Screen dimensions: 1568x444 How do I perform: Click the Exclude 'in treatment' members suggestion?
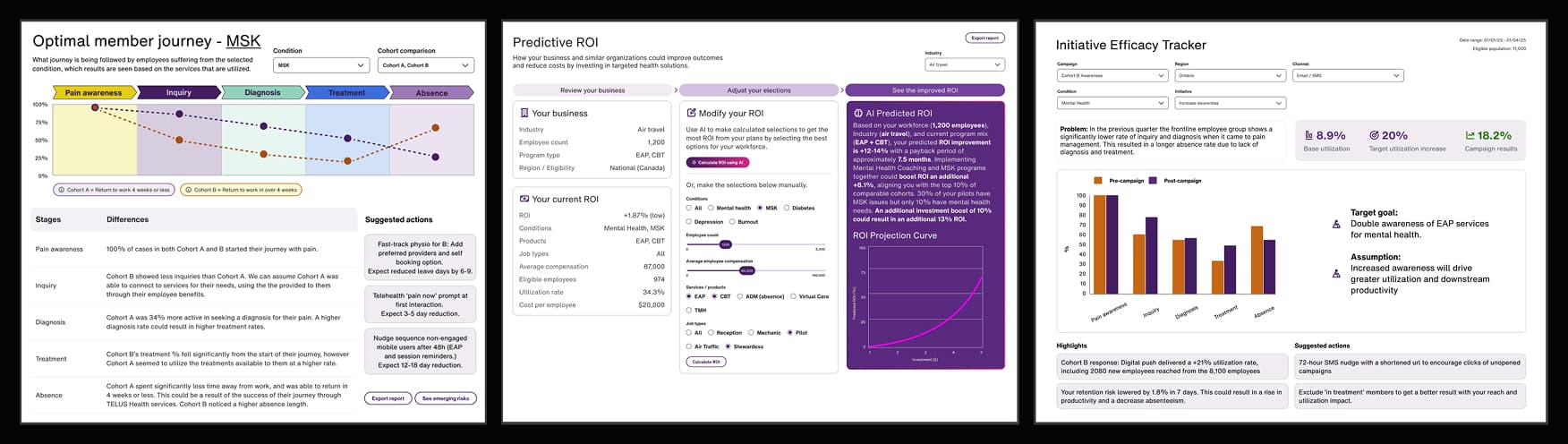pyautogui.click(x=1410, y=397)
